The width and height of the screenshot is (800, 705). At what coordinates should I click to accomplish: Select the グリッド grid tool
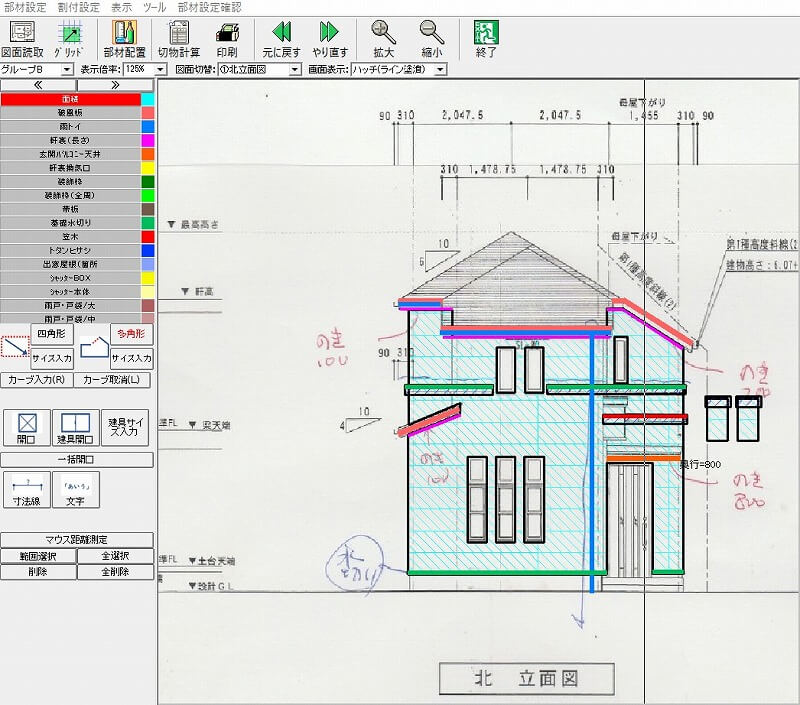click(68, 38)
